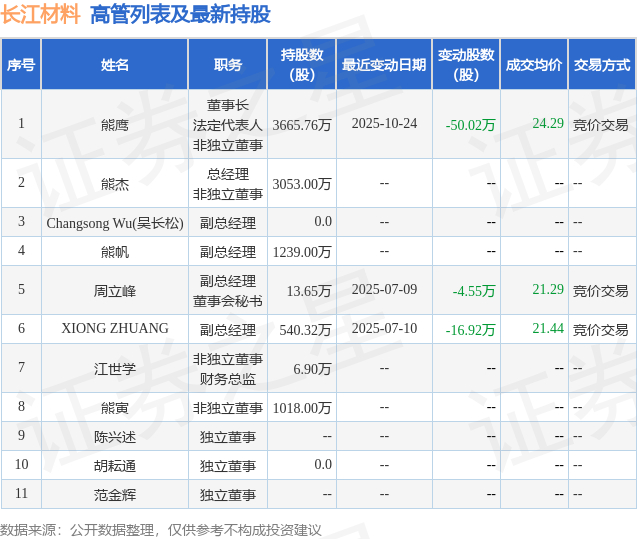Click the 序号 column header

21,65
